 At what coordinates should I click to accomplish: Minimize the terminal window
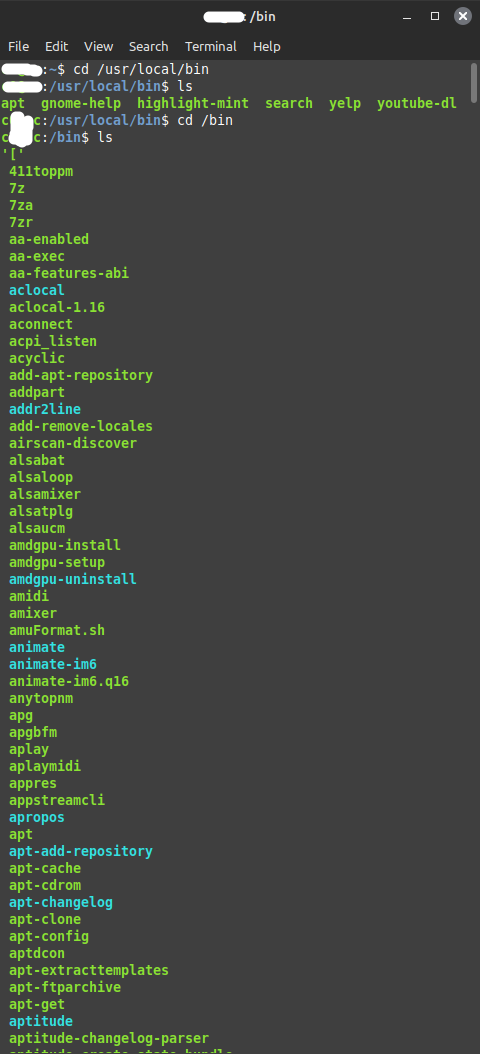(x=407, y=16)
